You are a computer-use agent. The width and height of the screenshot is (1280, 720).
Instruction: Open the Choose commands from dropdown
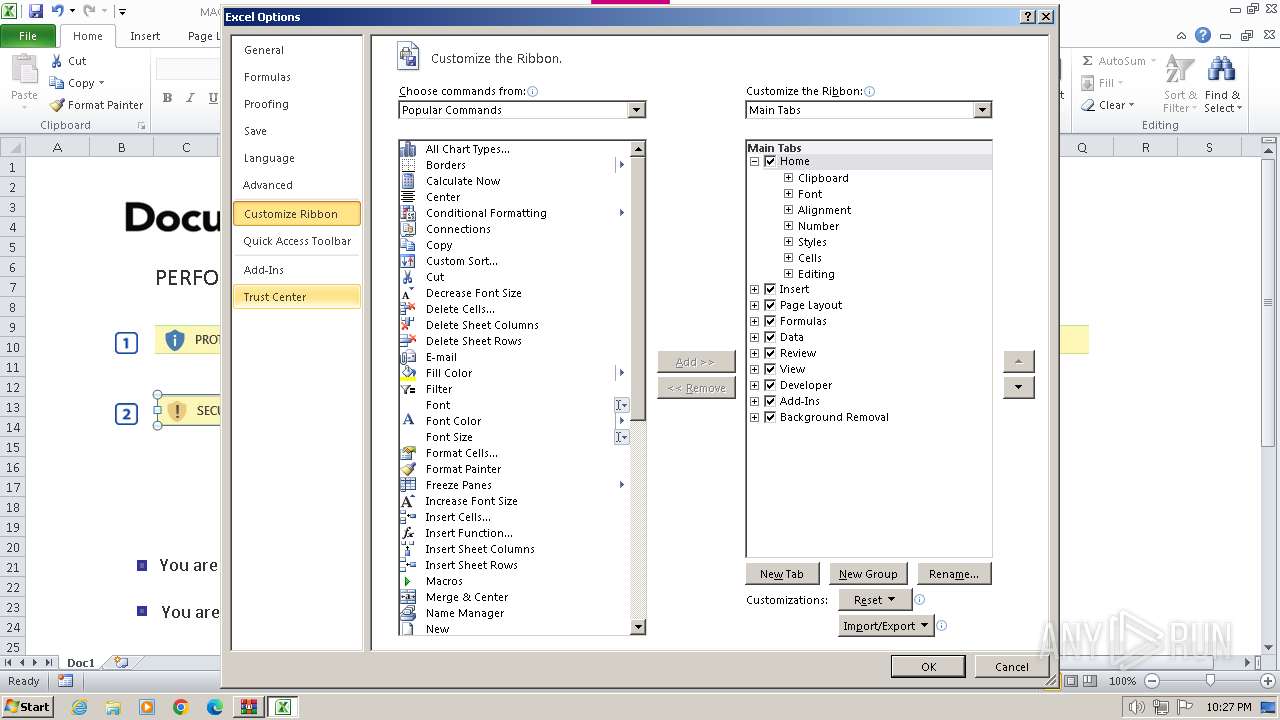637,110
